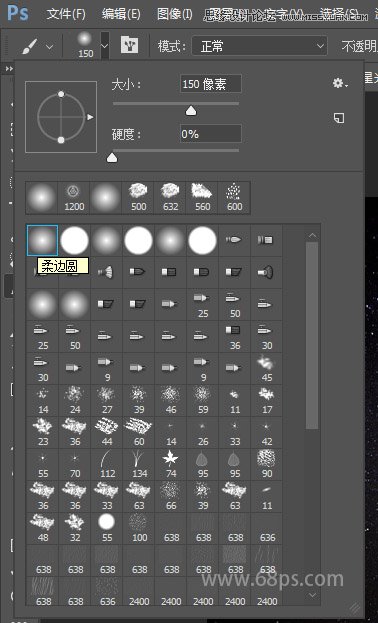
Task: Choose the hard round brush labeled 55
Action: [107, 529]
